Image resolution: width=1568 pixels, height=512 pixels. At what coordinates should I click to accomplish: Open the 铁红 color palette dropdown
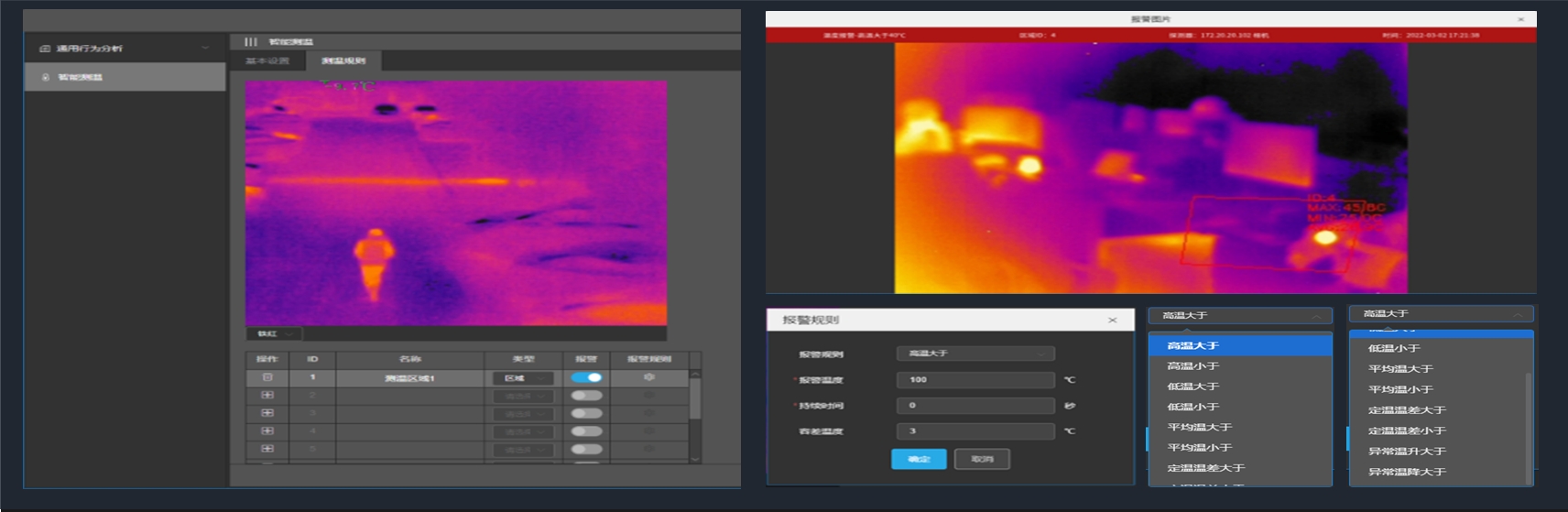pyautogui.click(x=274, y=333)
